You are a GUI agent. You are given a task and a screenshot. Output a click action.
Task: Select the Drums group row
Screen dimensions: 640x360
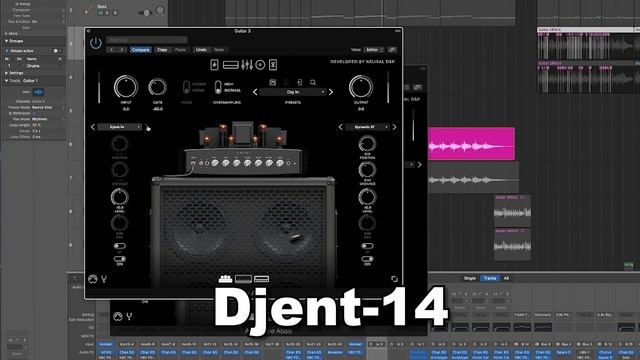point(33,66)
